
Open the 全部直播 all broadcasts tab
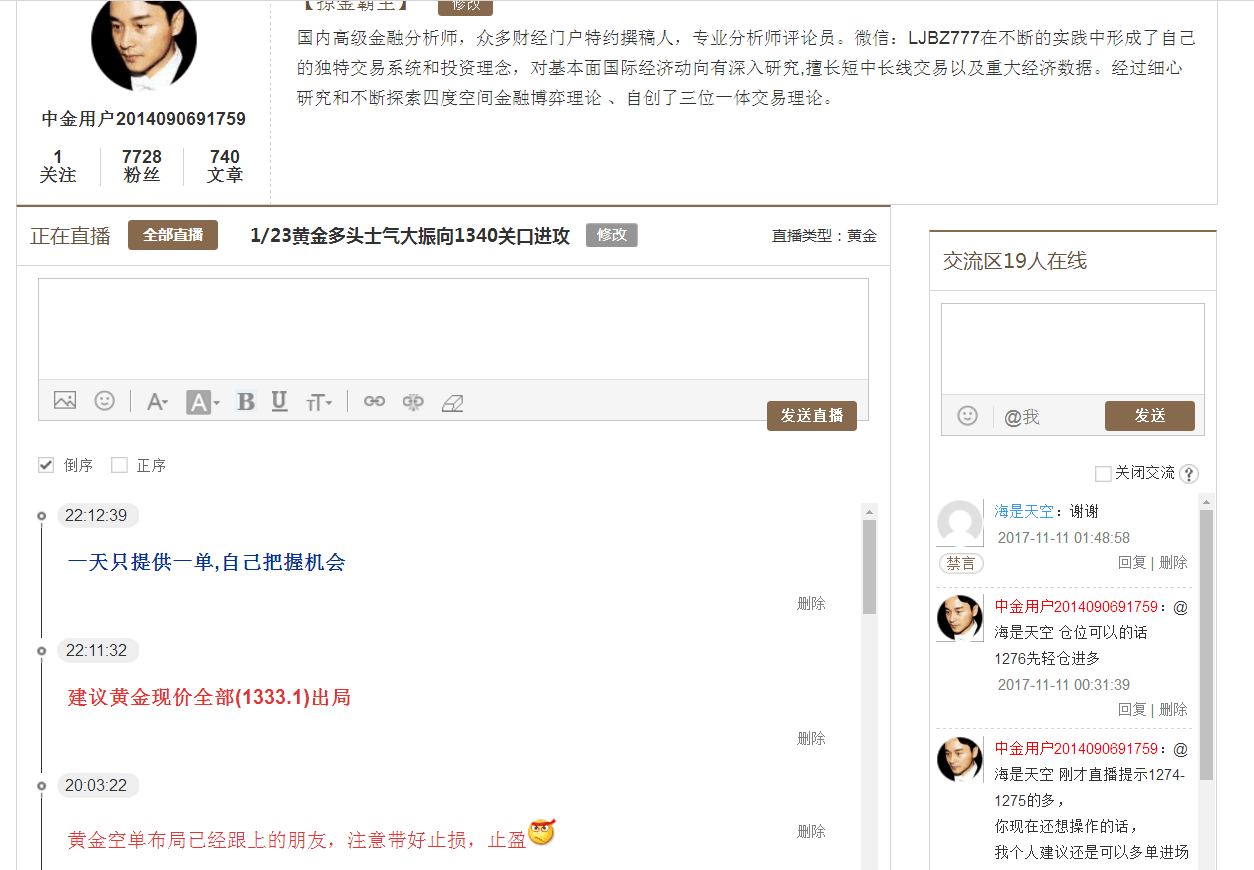coord(173,235)
